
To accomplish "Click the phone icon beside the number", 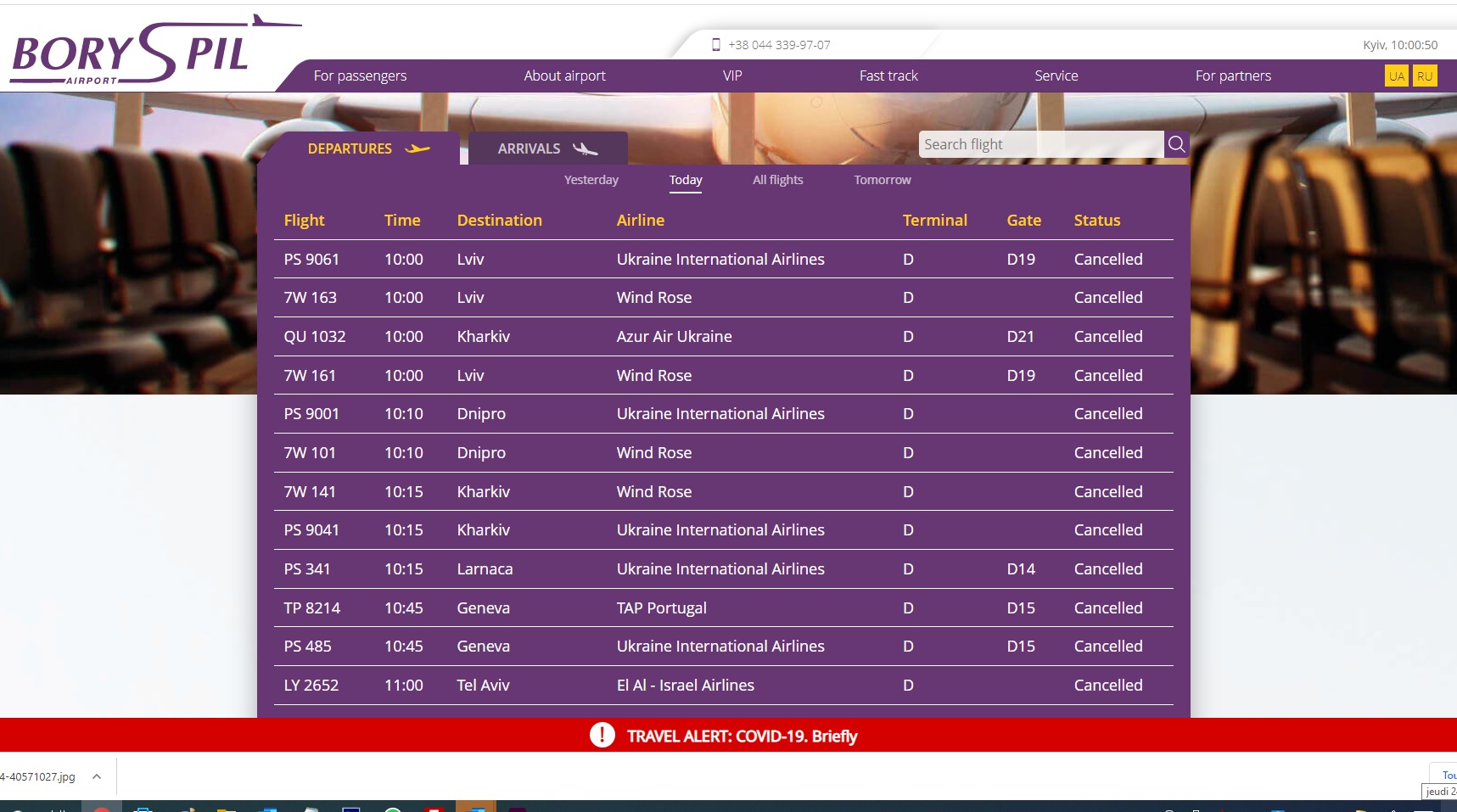I will point(715,45).
